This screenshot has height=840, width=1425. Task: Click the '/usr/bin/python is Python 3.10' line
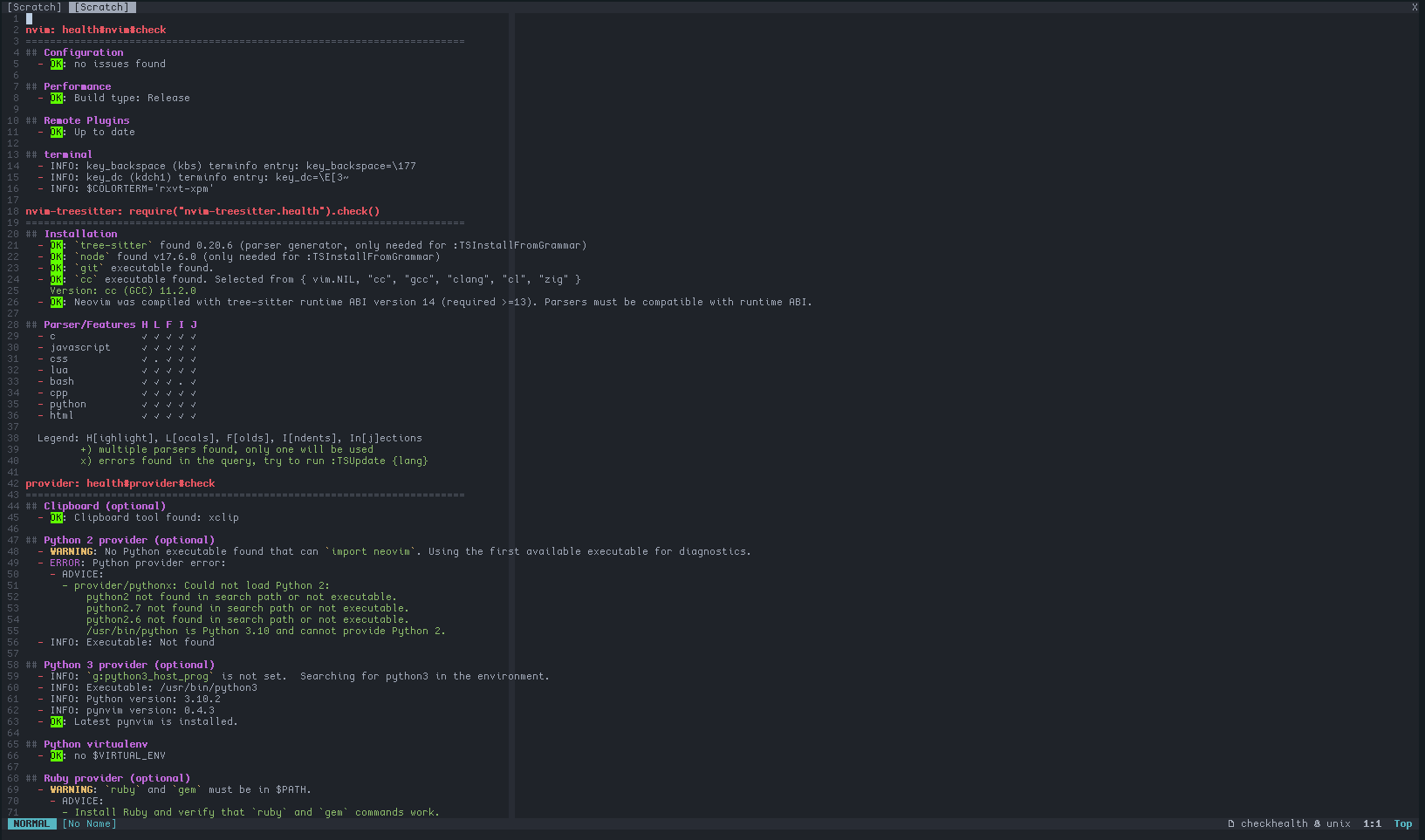[x=265, y=631]
